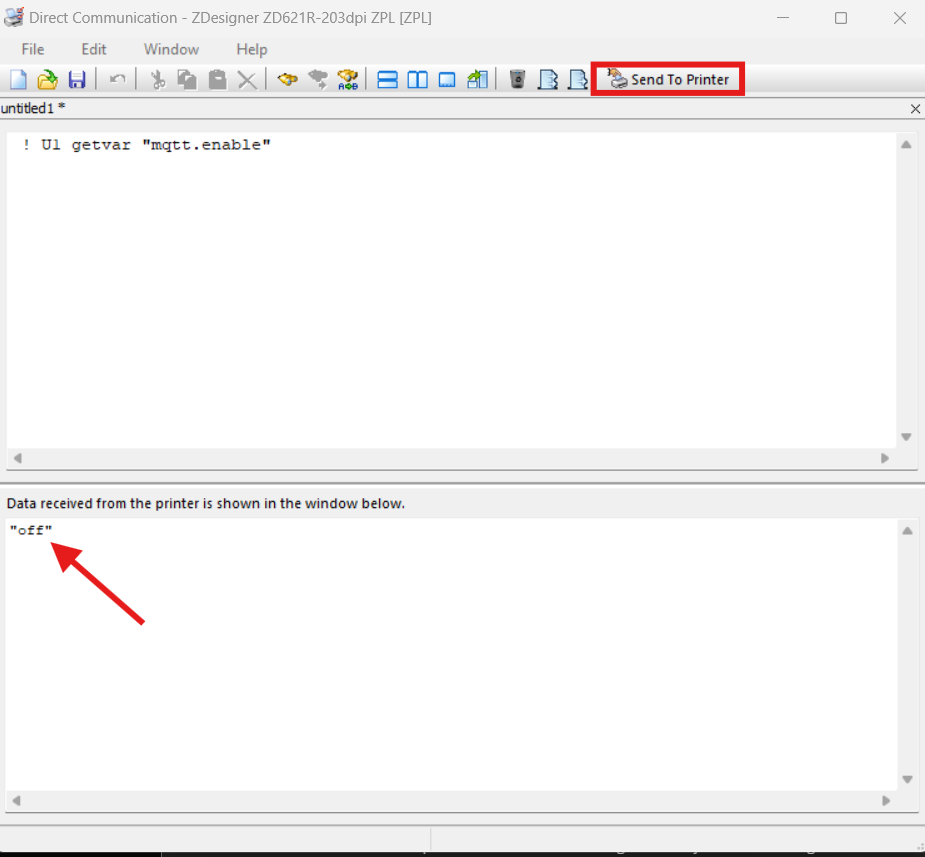
Task: Close the untitled1 document tab
Action: coord(915,109)
